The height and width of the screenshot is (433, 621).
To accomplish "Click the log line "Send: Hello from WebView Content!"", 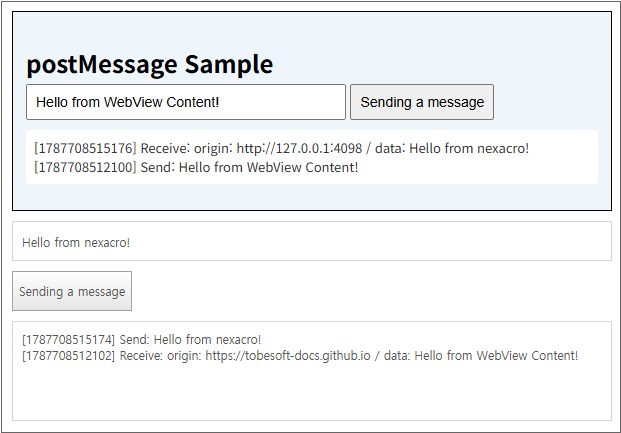I will 196,167.
